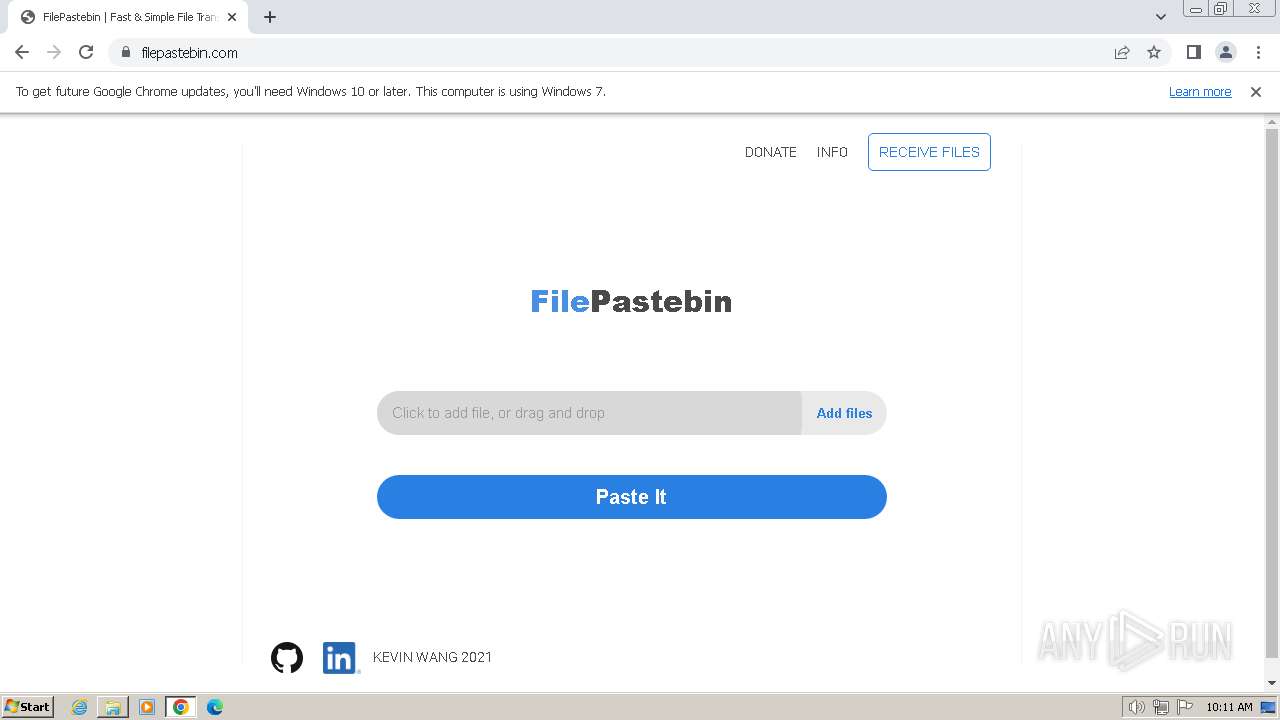This screenshot has height=720, width=1280.
Task: Click the address bar URL
Action: (x=190, y=53)
